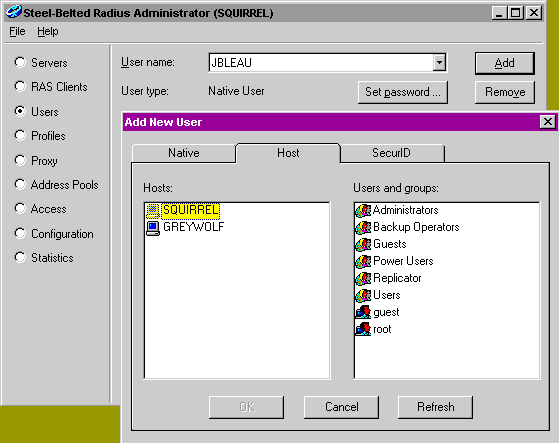Select the RAS Clients radio button
Viewport: 559px width, 443px height.
click(20, 87)
